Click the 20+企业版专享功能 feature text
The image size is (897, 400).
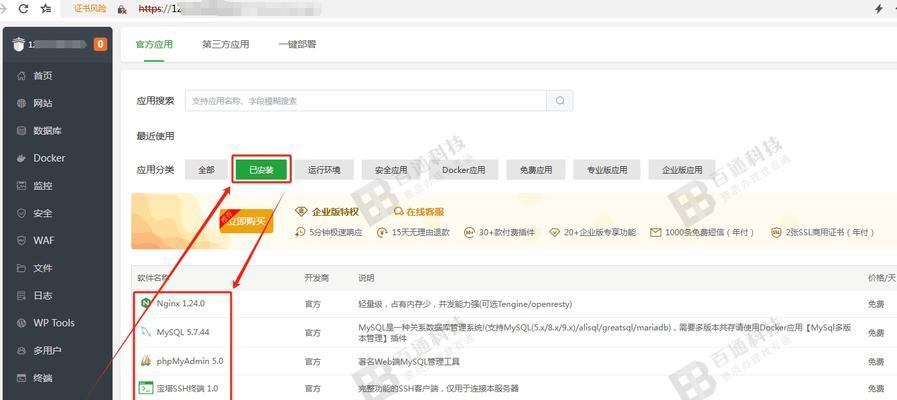(600, 232)
